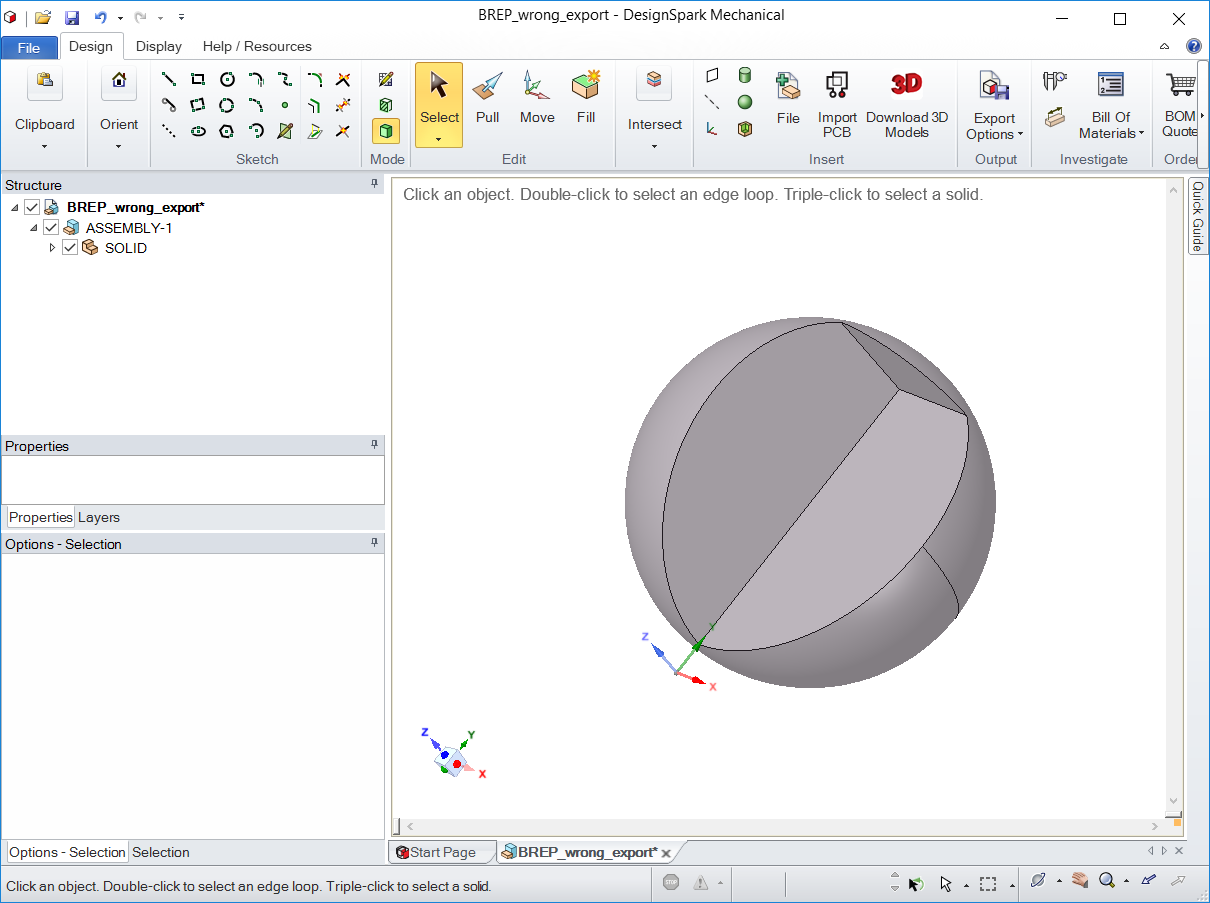Open the File menu

point(29,47)
